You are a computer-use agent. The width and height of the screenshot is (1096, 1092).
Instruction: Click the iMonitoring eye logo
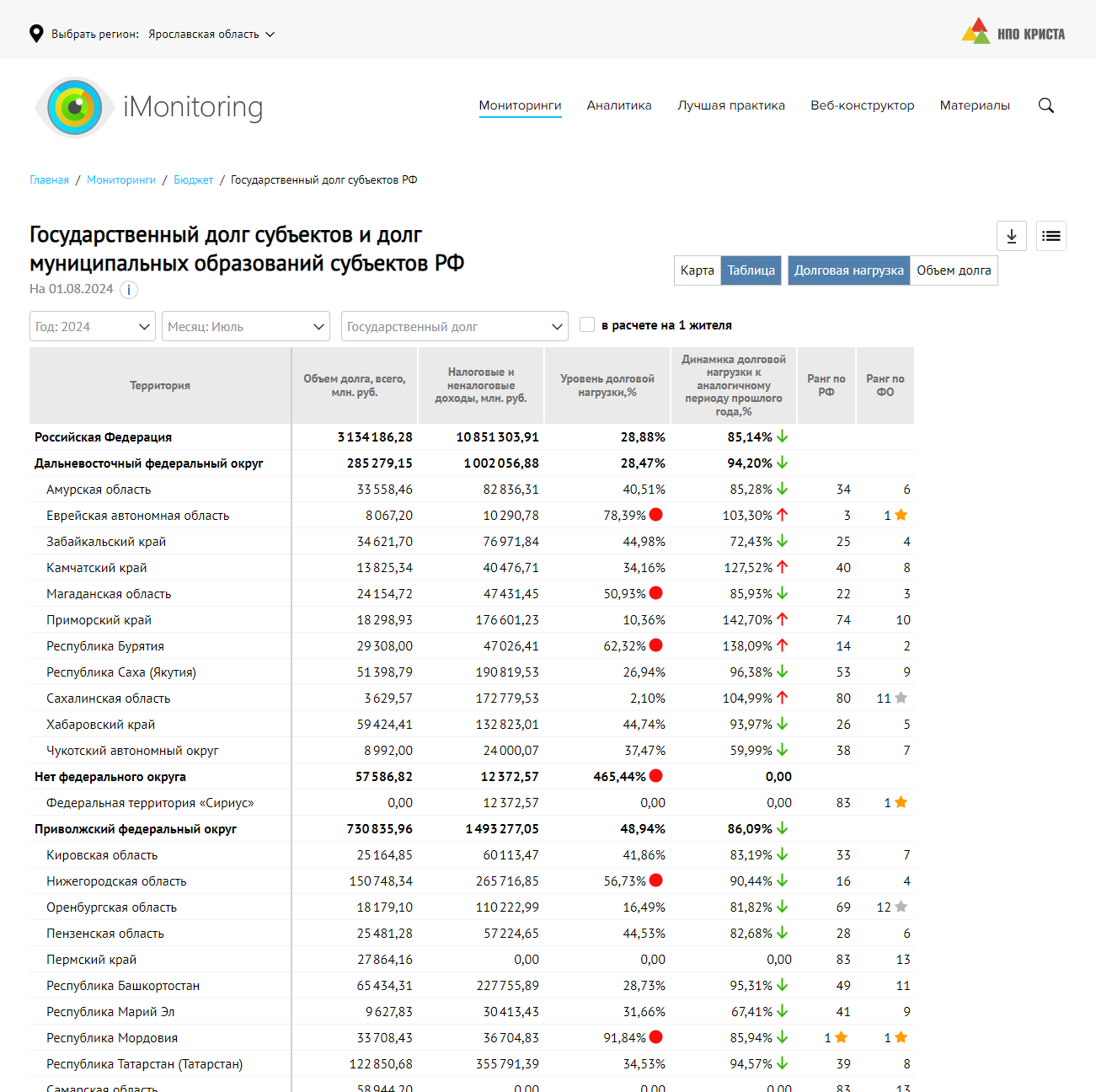(x=75, y=107)
